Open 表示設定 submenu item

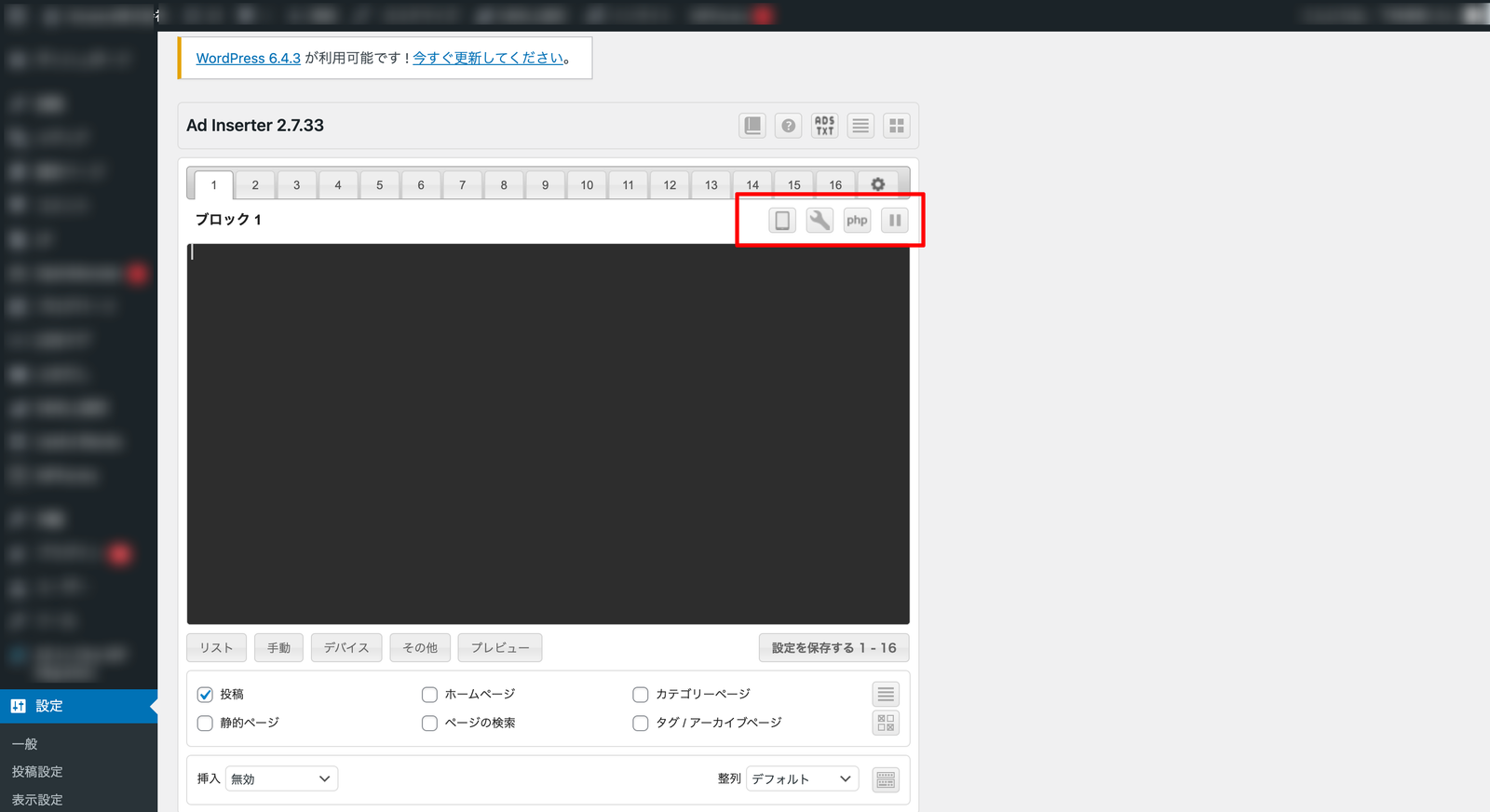tap(37, 800)
